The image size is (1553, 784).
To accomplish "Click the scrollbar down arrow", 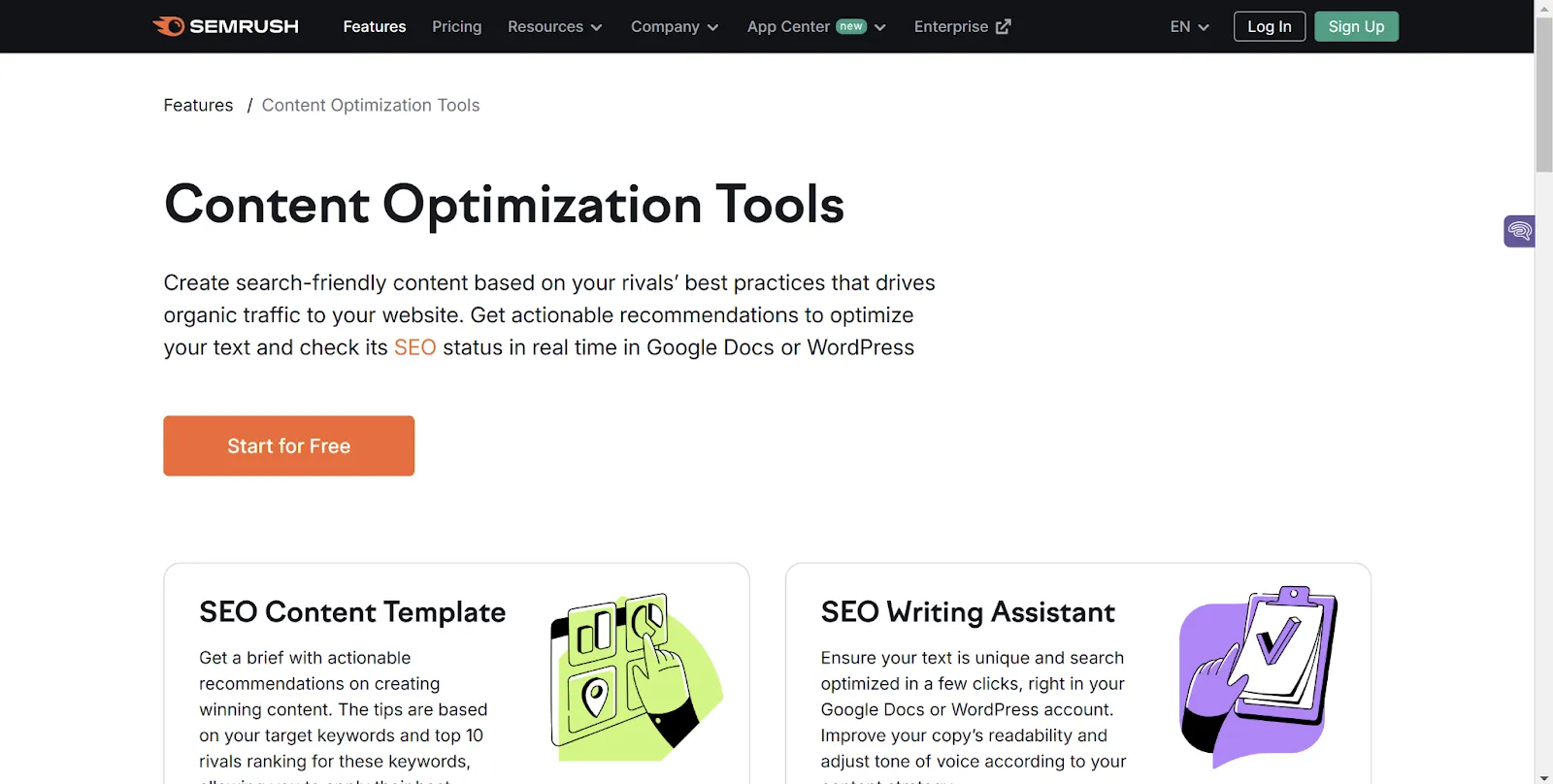I will [1543, 776].
